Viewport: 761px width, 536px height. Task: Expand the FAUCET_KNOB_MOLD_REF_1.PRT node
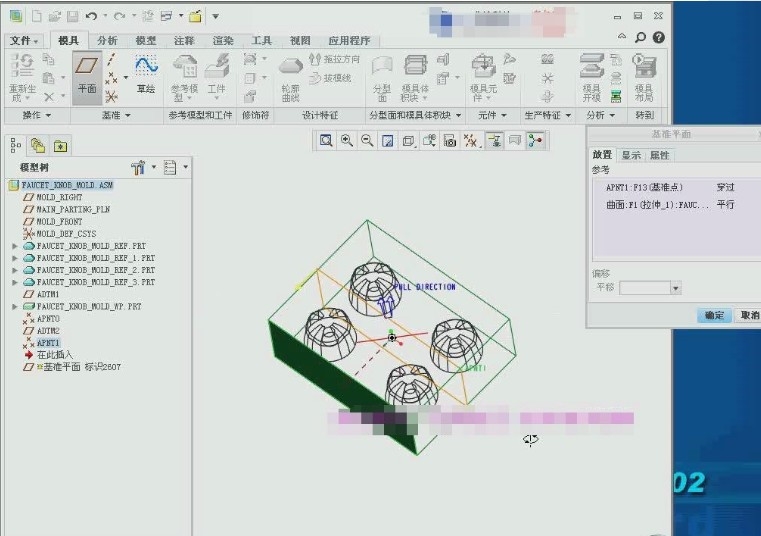pyautogui.click(x=15, y=258)
